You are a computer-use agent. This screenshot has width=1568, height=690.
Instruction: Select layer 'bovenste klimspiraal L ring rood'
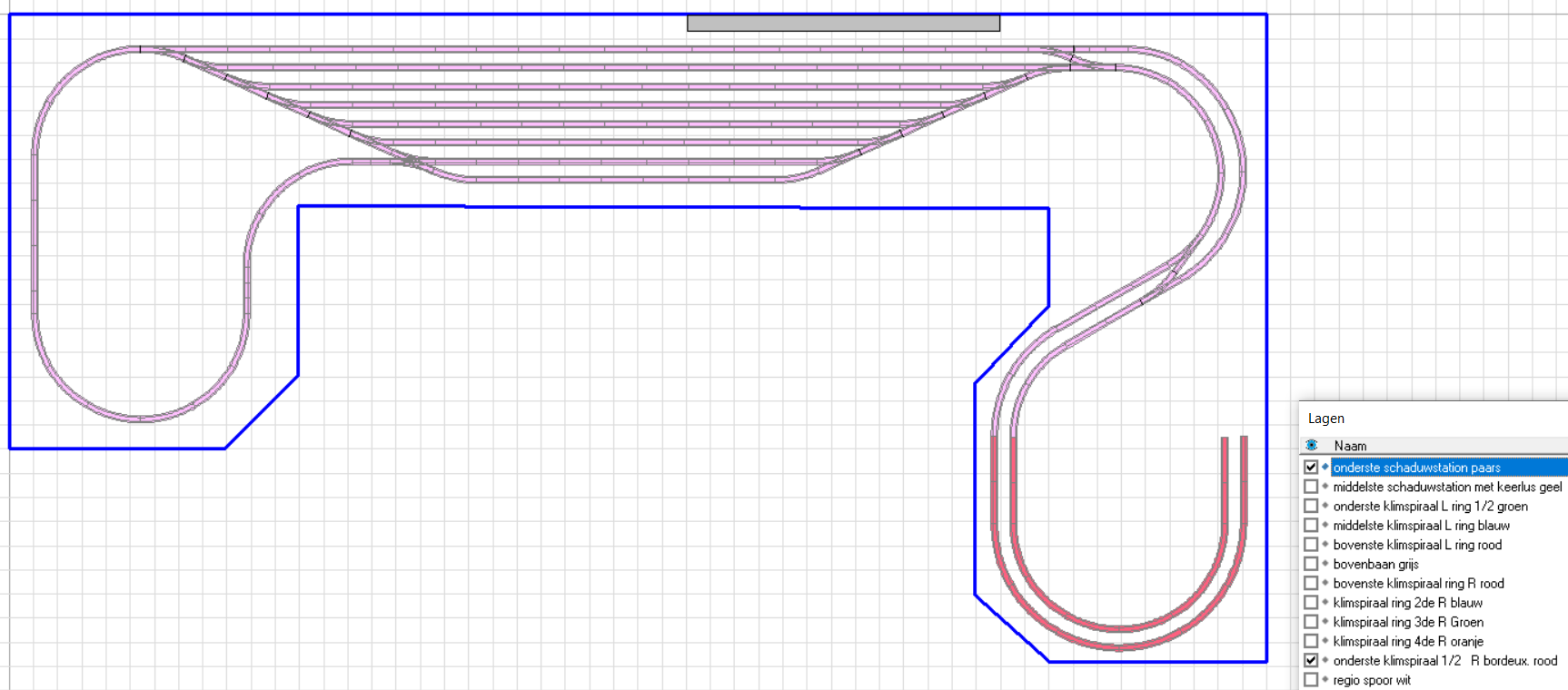click(x=1417, y=545)
